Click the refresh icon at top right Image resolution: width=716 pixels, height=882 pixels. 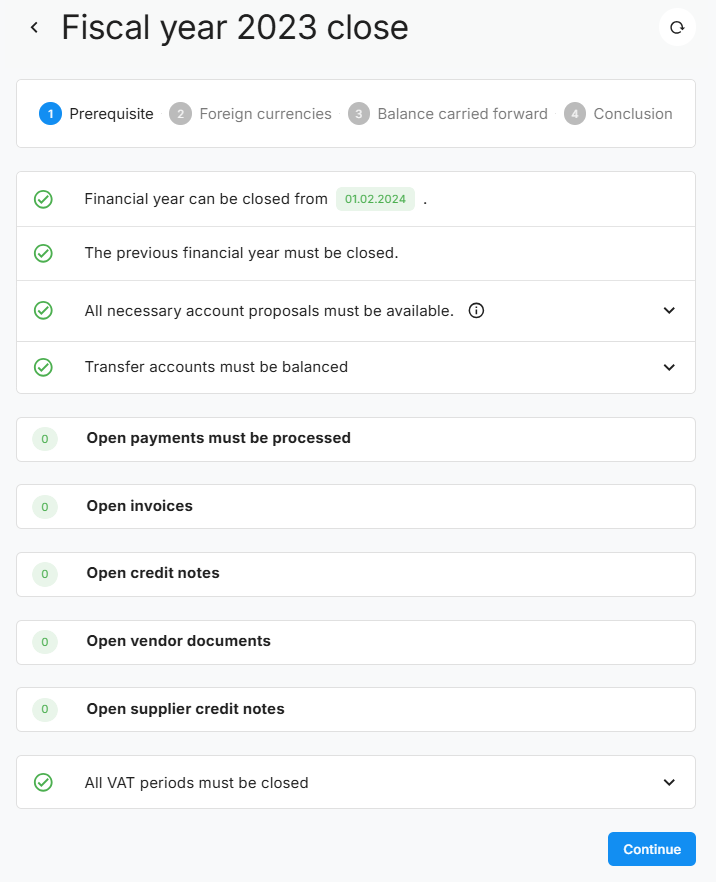pos(677,28)
